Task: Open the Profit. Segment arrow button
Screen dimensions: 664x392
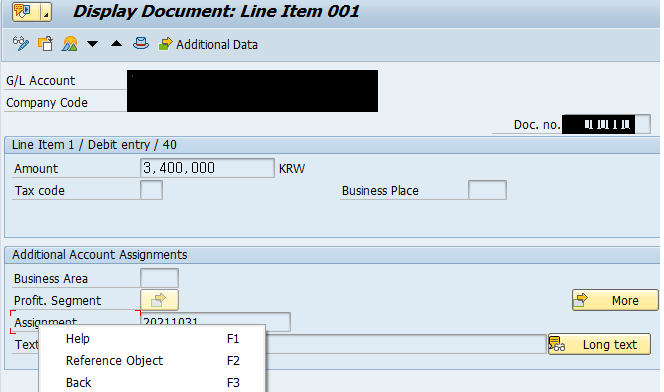Action: click(x=159, y=300)
